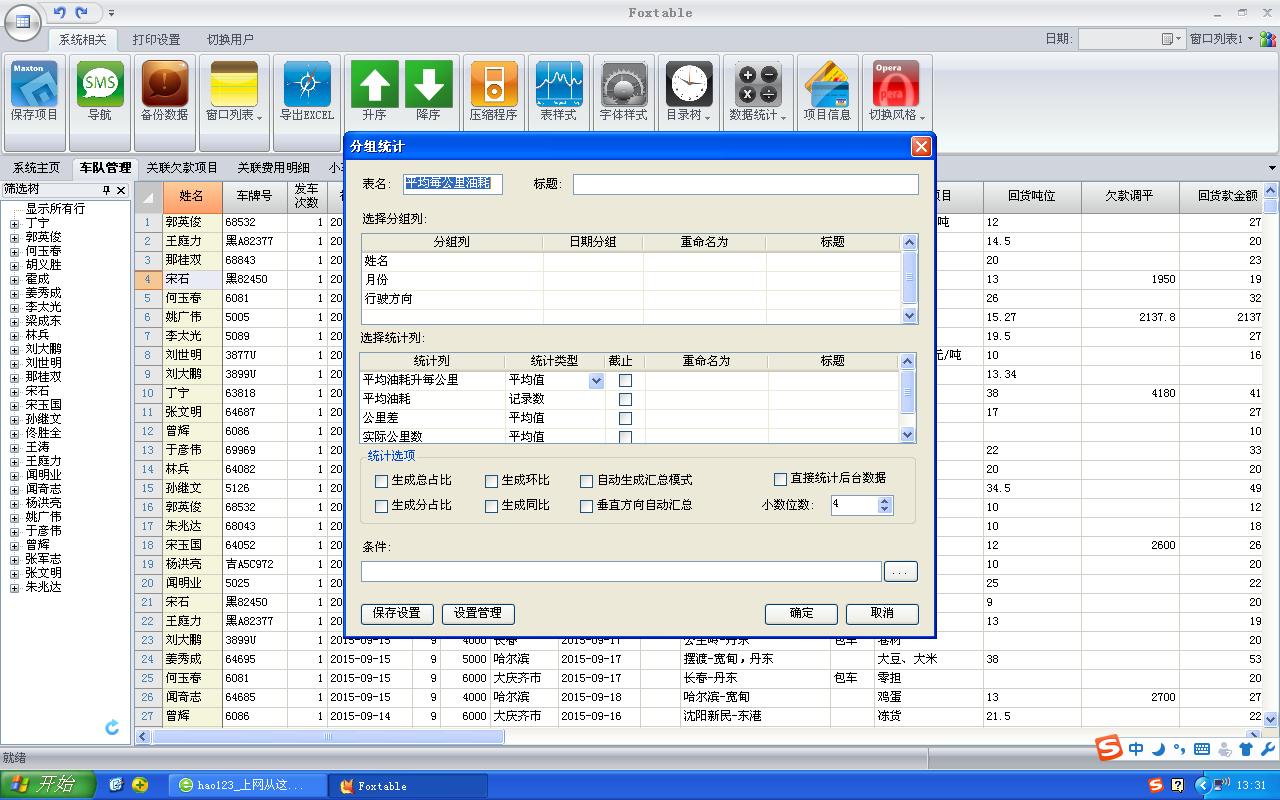Click the 确定 button in dialog
Viewport: 1280px width, 800px height.
coord(801,613)
